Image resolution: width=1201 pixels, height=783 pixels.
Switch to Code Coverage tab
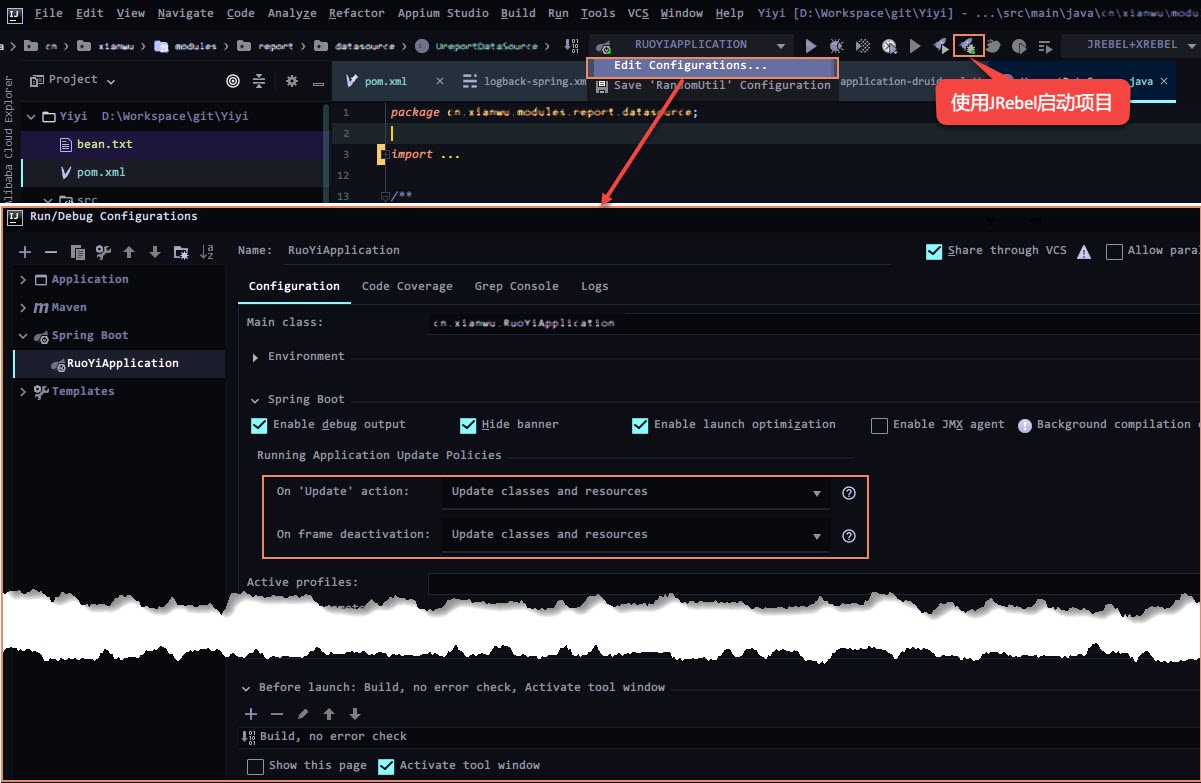coord(407,286)
